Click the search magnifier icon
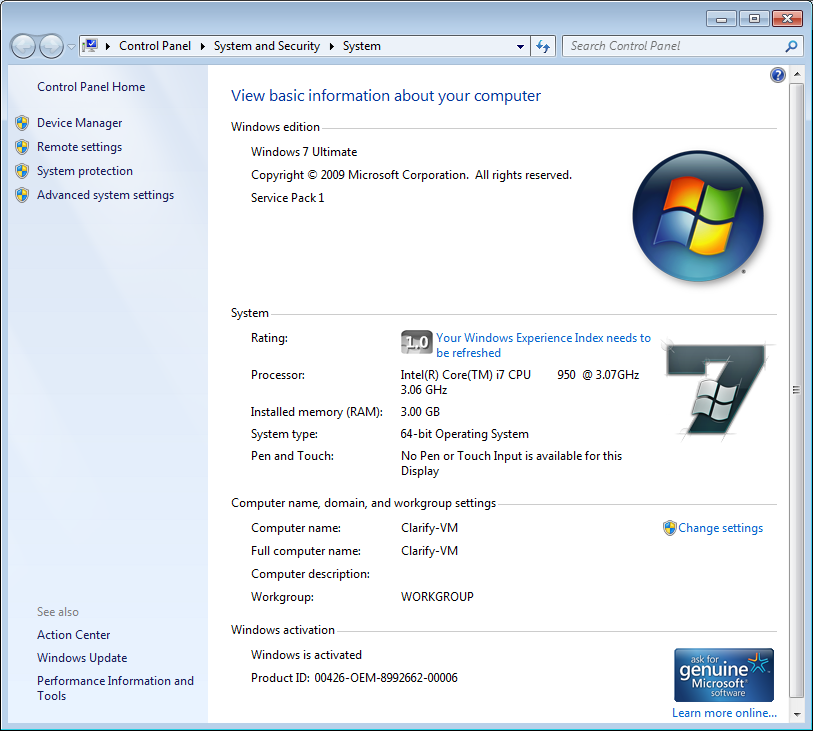 [791, 46]
